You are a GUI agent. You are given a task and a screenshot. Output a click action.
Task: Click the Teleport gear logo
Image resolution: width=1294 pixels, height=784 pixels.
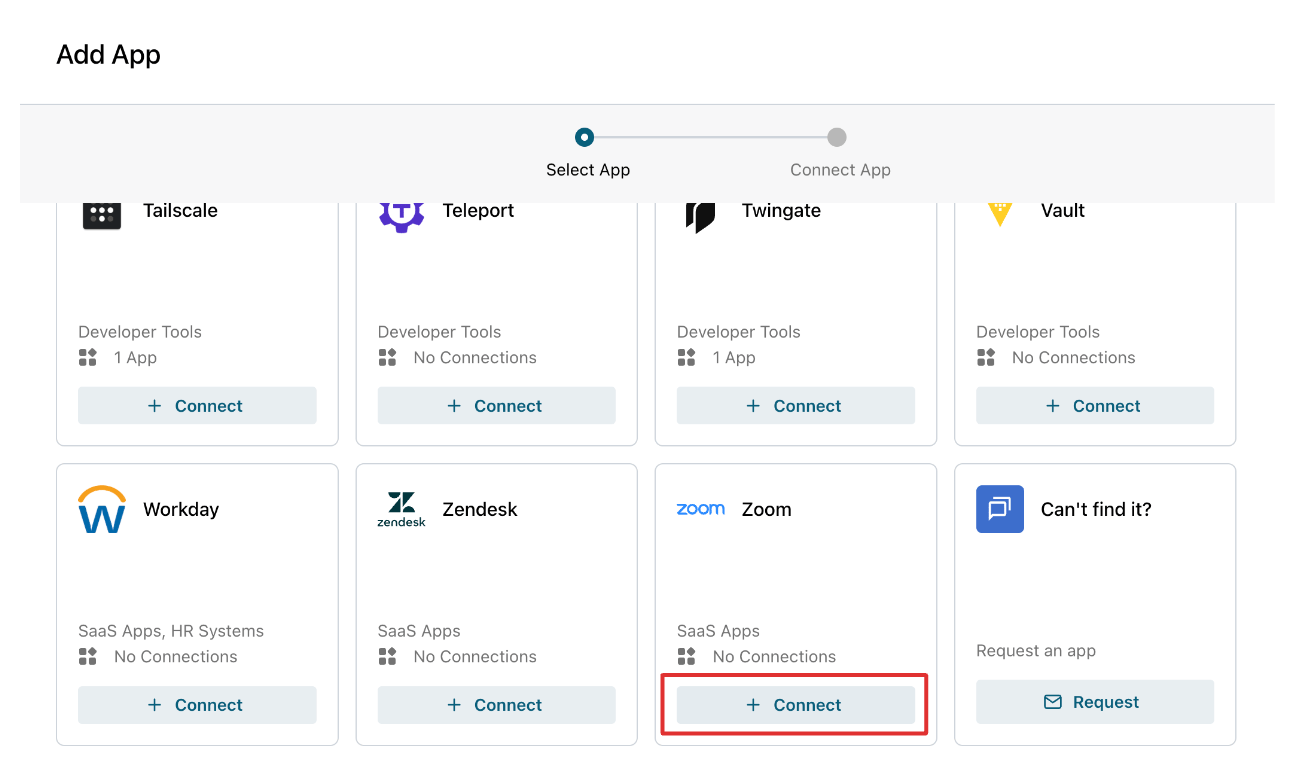pyautogui.click(x=401, y=217)
